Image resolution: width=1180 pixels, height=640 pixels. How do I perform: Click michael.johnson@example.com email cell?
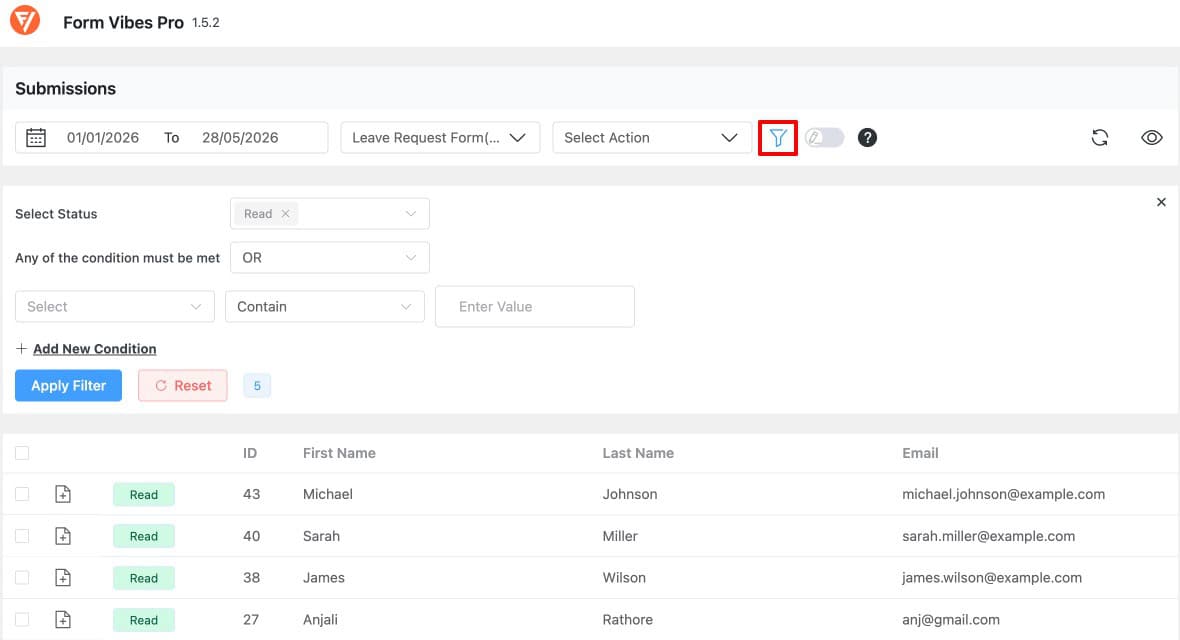[1003, 494]
